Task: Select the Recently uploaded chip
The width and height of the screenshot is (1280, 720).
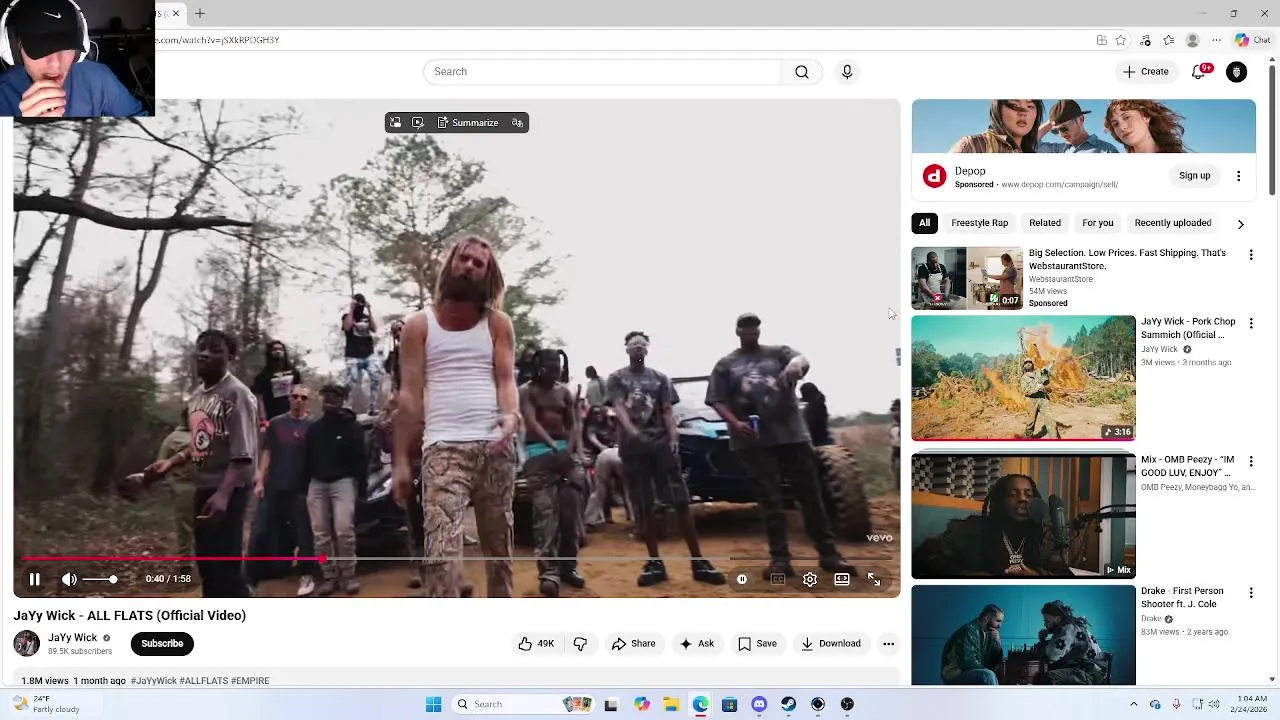Action: 1173,223
